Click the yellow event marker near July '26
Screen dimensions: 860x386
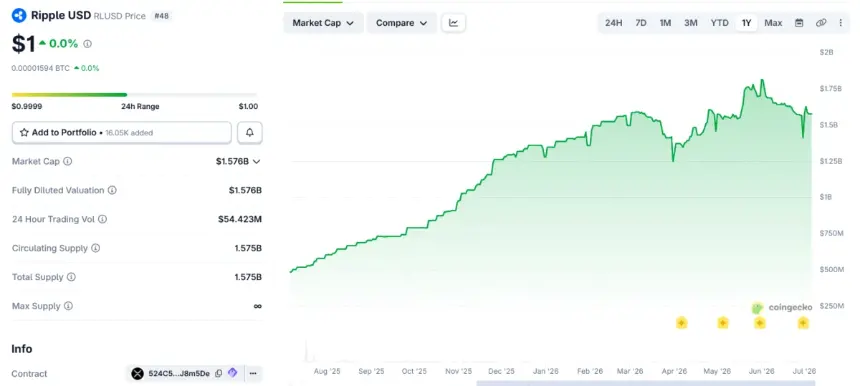coord(803,323)
